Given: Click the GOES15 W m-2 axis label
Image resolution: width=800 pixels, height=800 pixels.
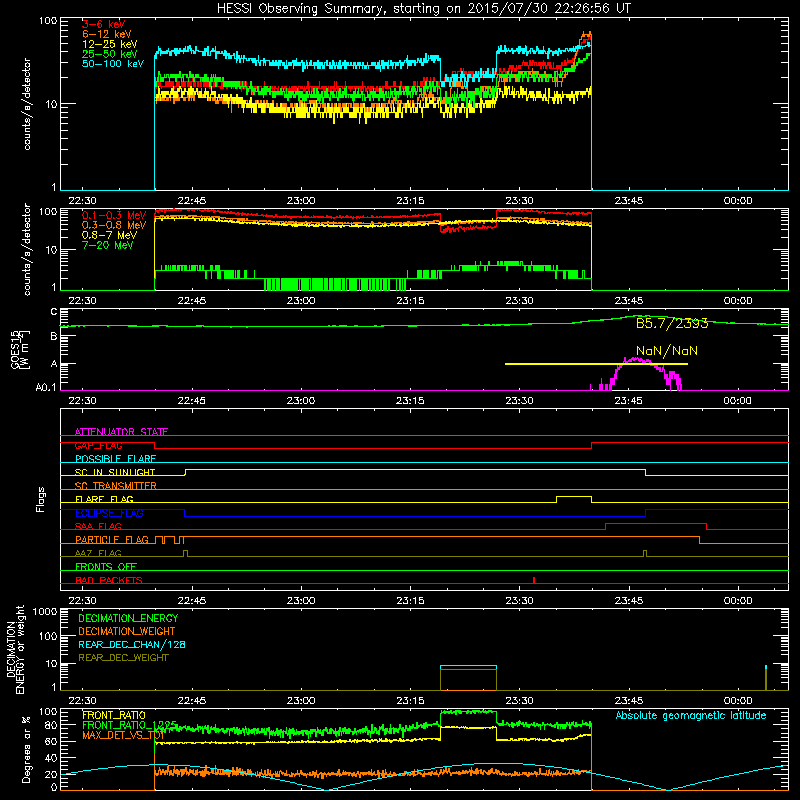Looking at the screenshot, I should (20, 349).
